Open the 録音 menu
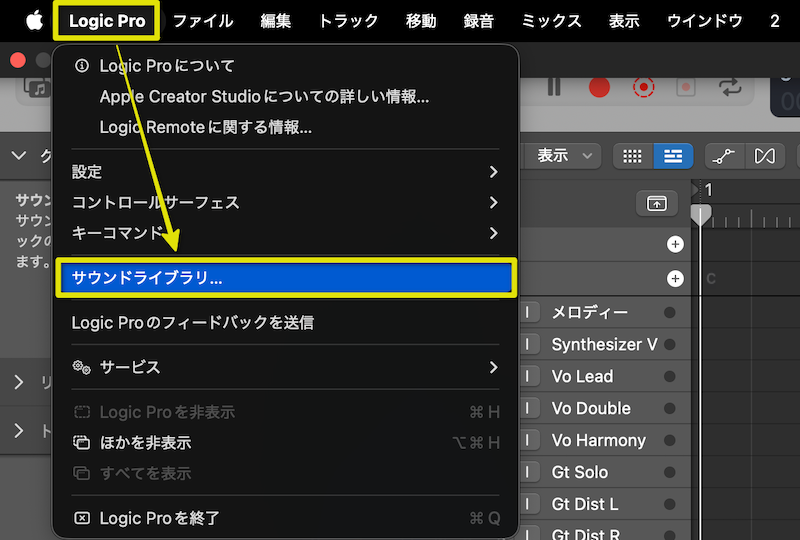Image resolution: width=800 pixels, height=540 pixels. (x=479, y=21)
